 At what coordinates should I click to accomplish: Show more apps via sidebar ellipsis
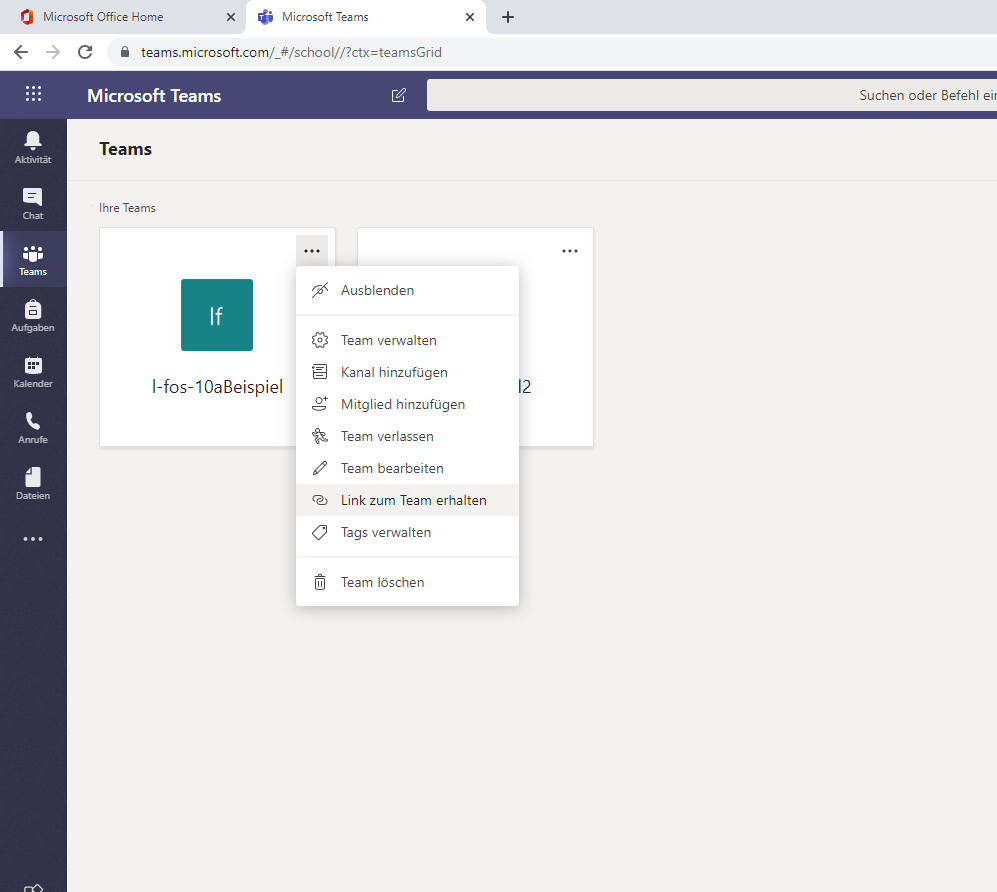tap(33, 539)
